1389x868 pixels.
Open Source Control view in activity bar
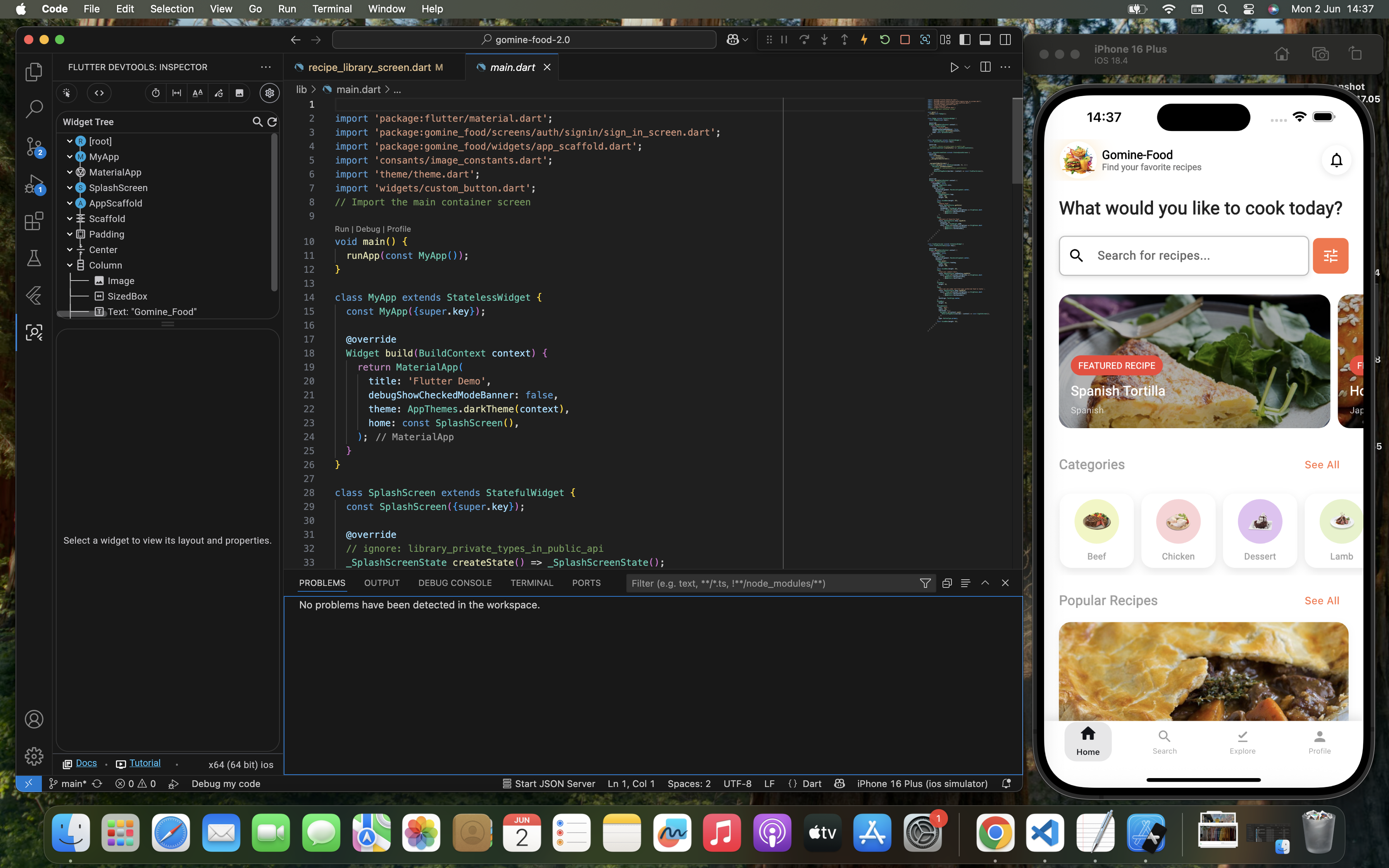pyautogui.click(x=34, y=146)
